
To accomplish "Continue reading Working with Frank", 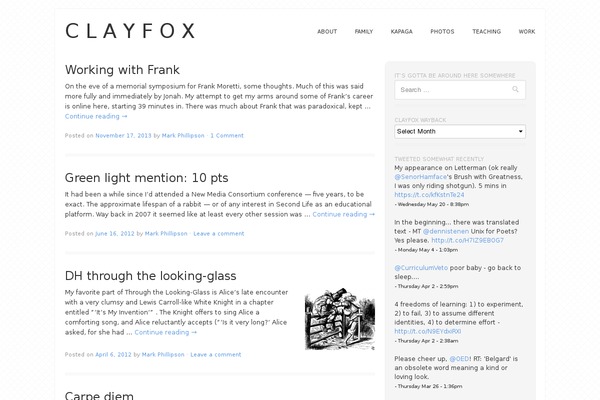I will click(96, 116).
